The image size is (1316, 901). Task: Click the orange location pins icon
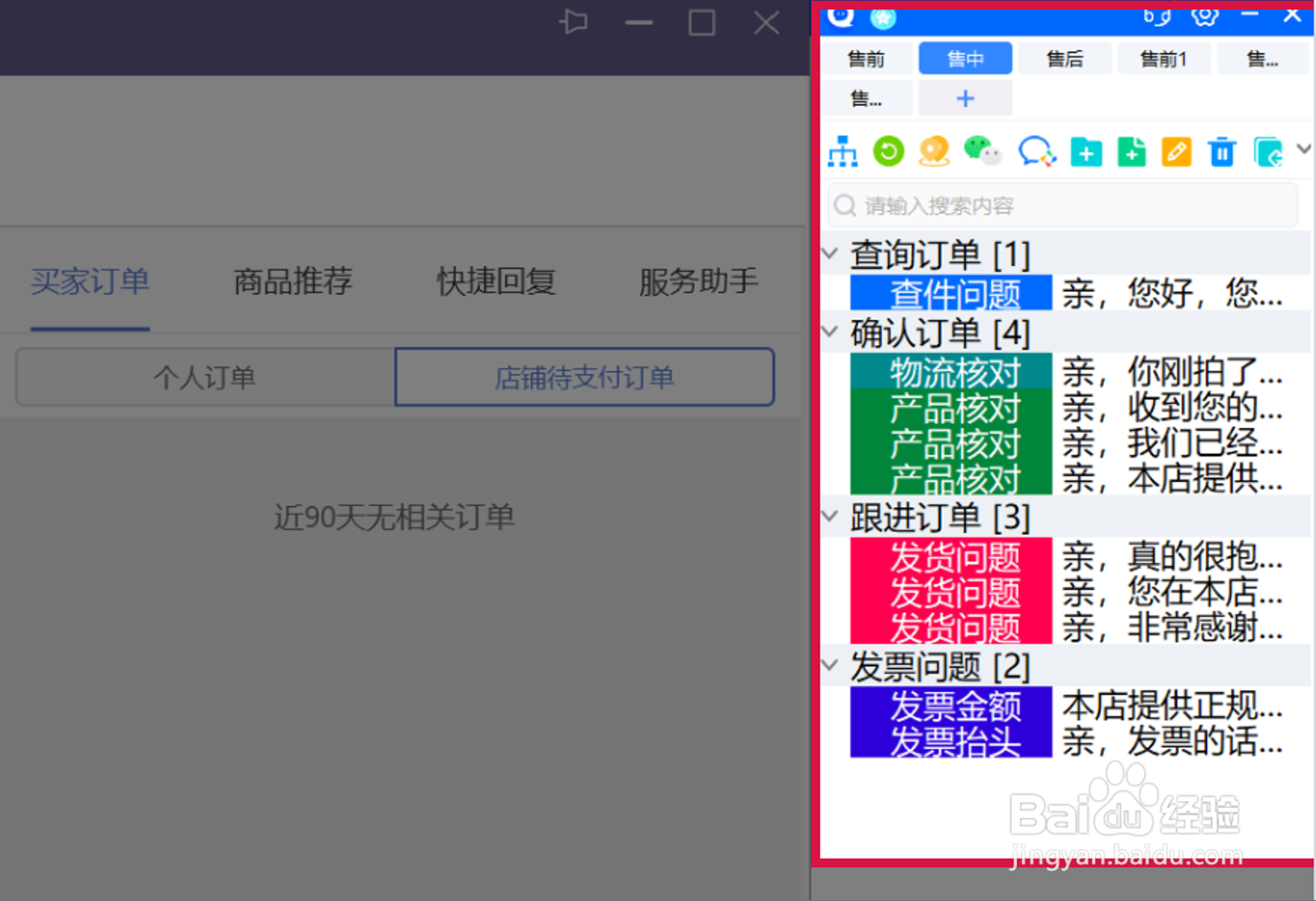[x=934, y=152]
